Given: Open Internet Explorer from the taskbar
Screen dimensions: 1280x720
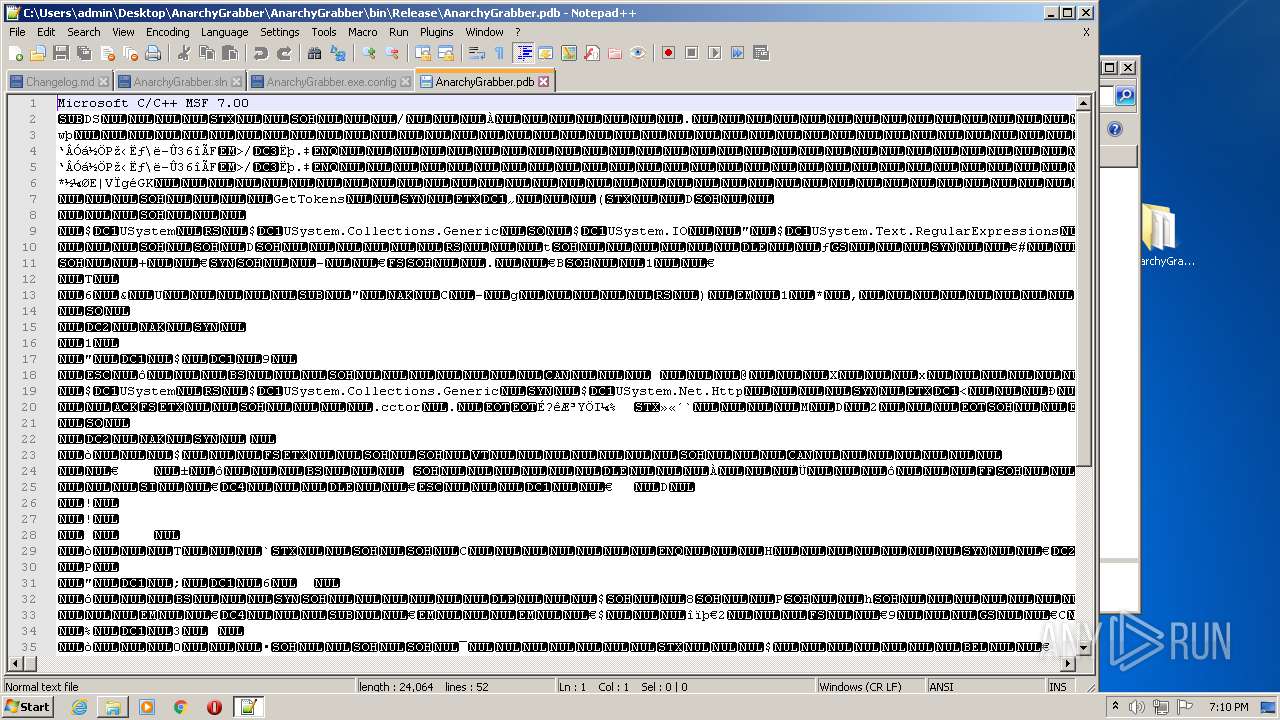Looking at the screenshot, I should pyautogui.click(x=79, y=707).
